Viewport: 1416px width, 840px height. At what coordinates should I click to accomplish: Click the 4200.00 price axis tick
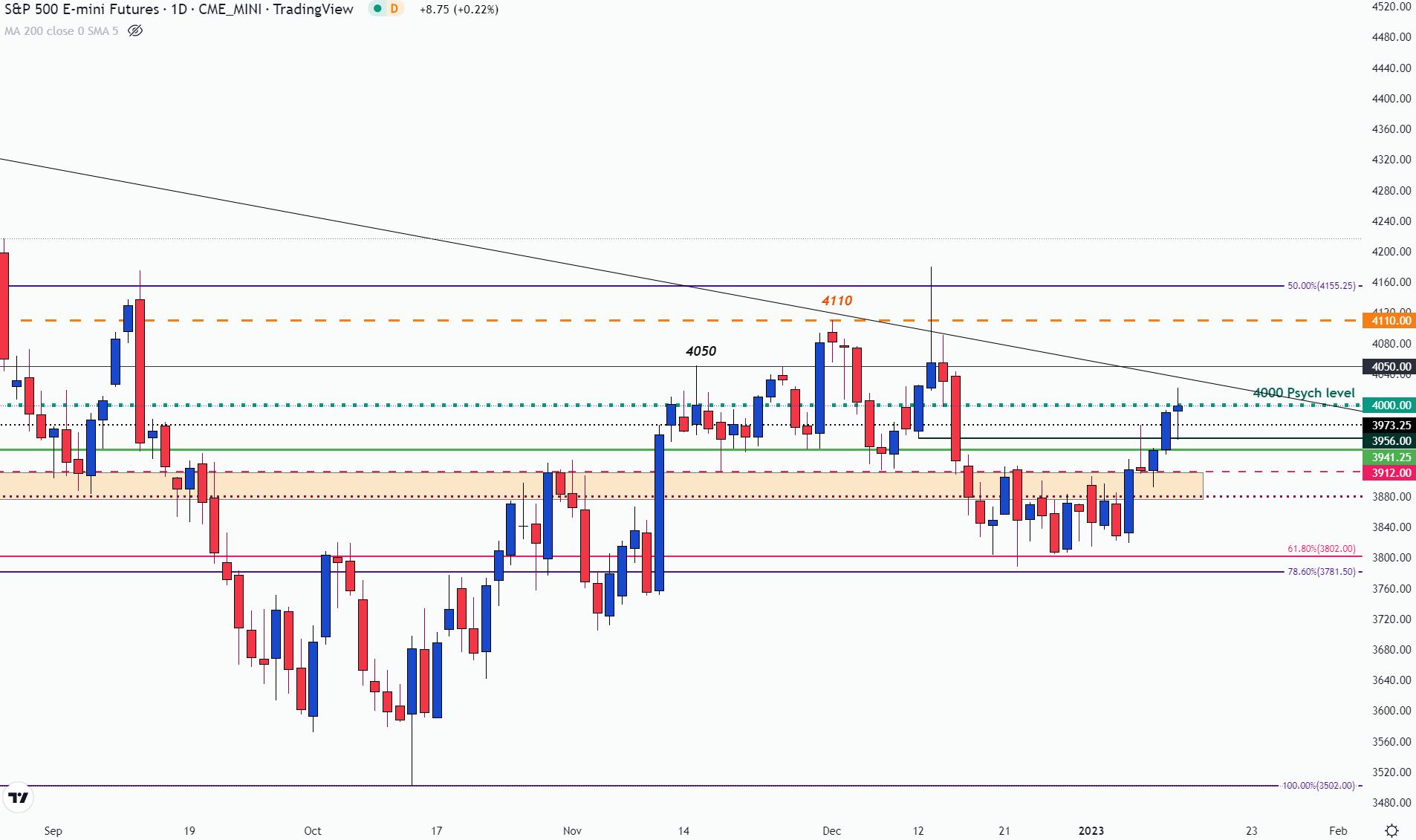click(1391, 252)
